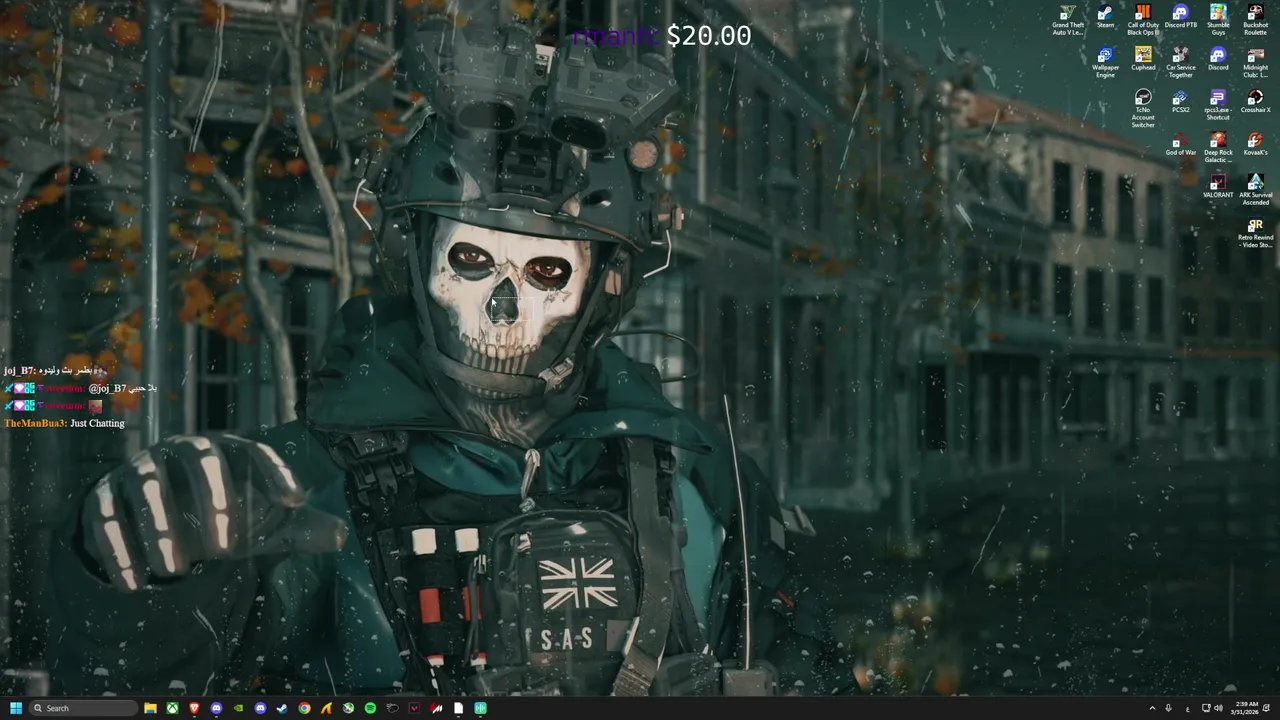1280x720 pixels.
Task: Open Deep Rock Galactic desktop shortcut
Action: coord(1218,148)
